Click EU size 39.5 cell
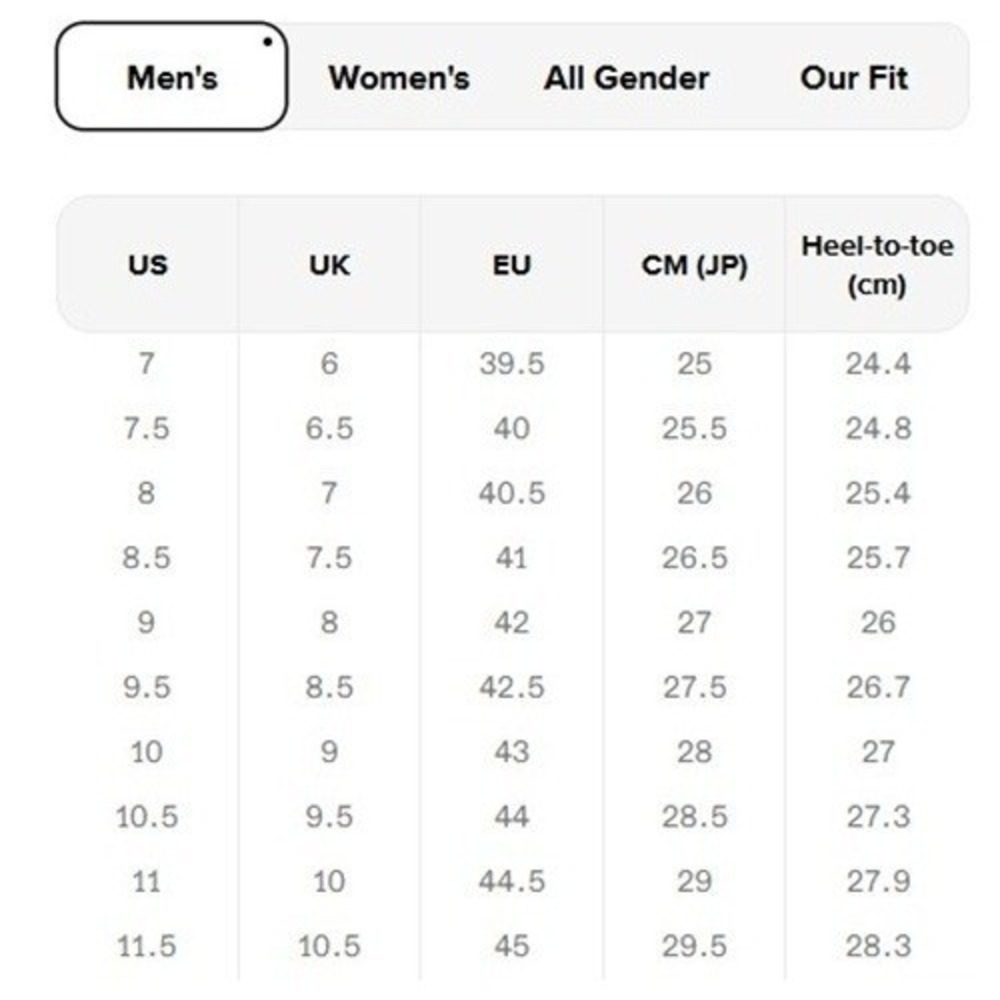Image resolution: width=1000 pixels, height=1000 pixels. [511, 364]
